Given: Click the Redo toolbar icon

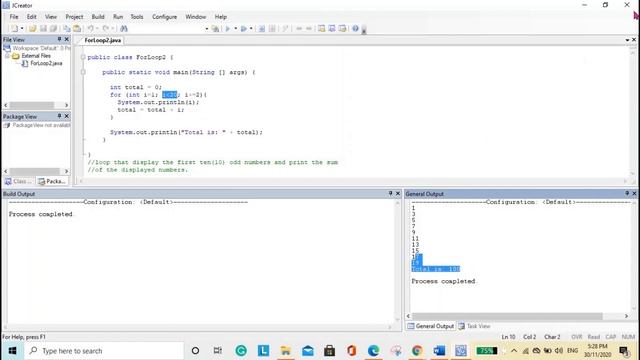Looking at the screenshot, I should [105, 29].
